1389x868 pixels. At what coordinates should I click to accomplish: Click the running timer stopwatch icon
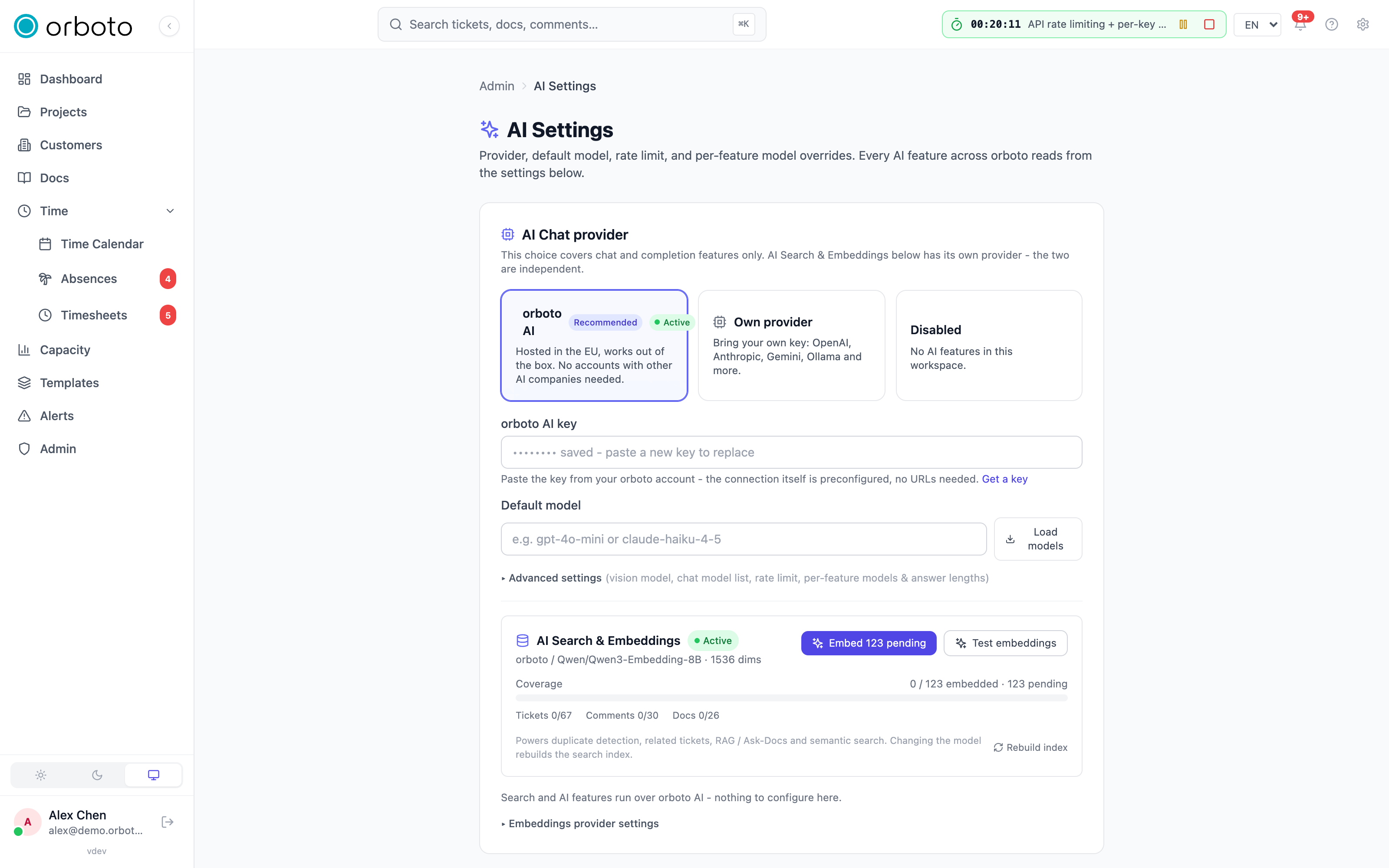tap(956, 25)
